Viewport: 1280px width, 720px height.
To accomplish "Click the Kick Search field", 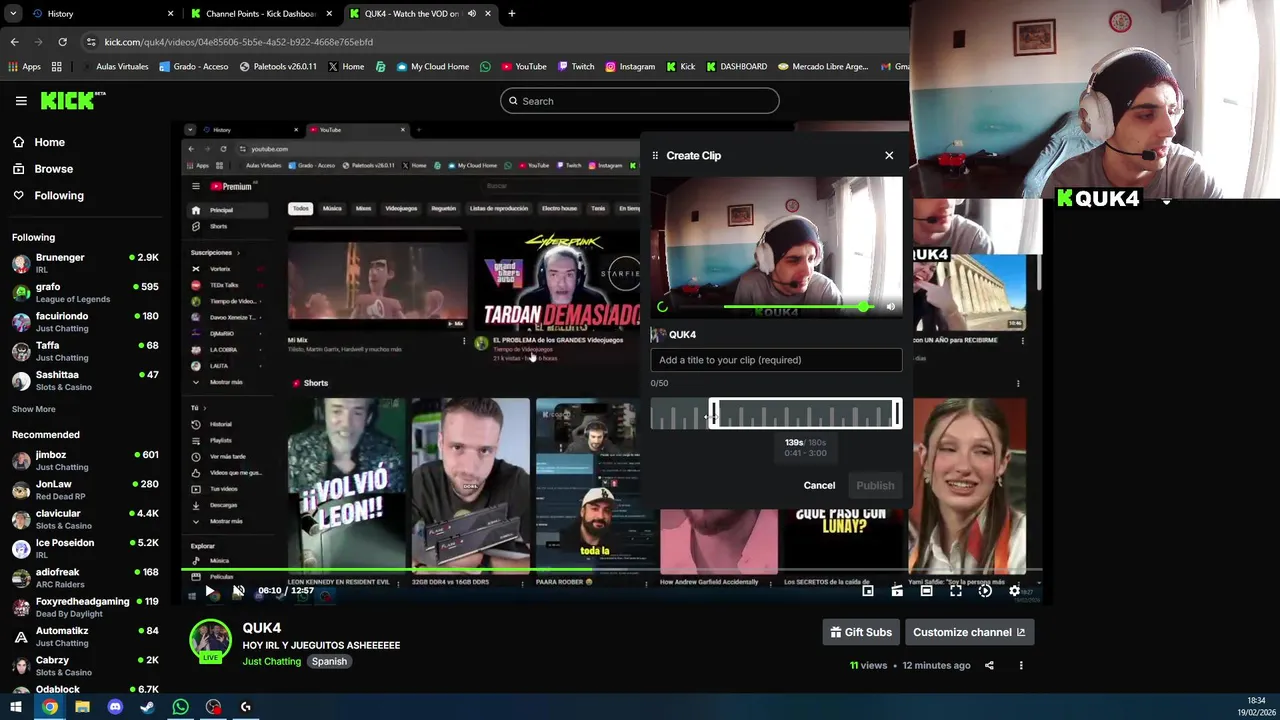I will coord(640,101).
